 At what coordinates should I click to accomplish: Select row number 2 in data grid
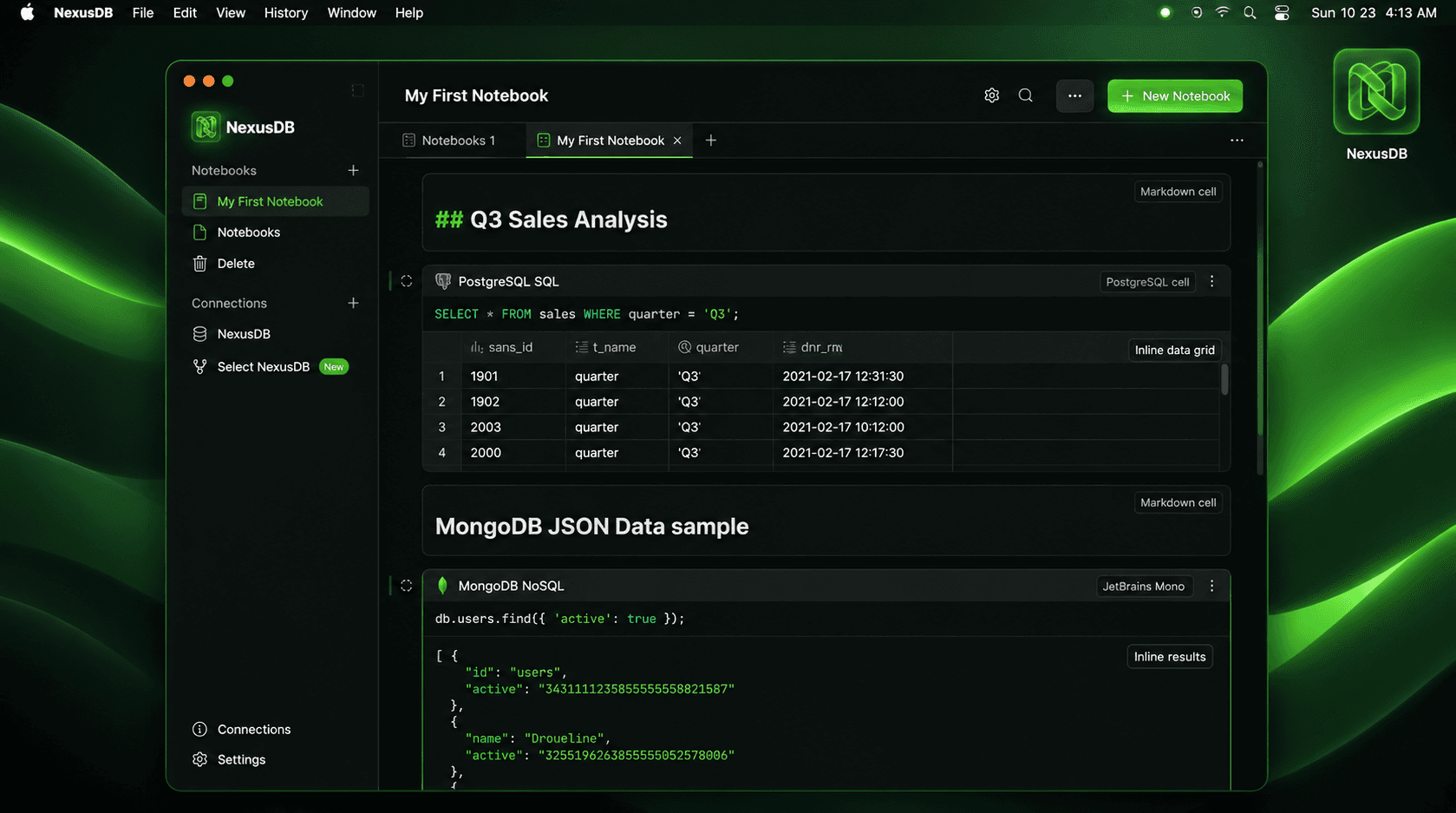click(441, 402)
